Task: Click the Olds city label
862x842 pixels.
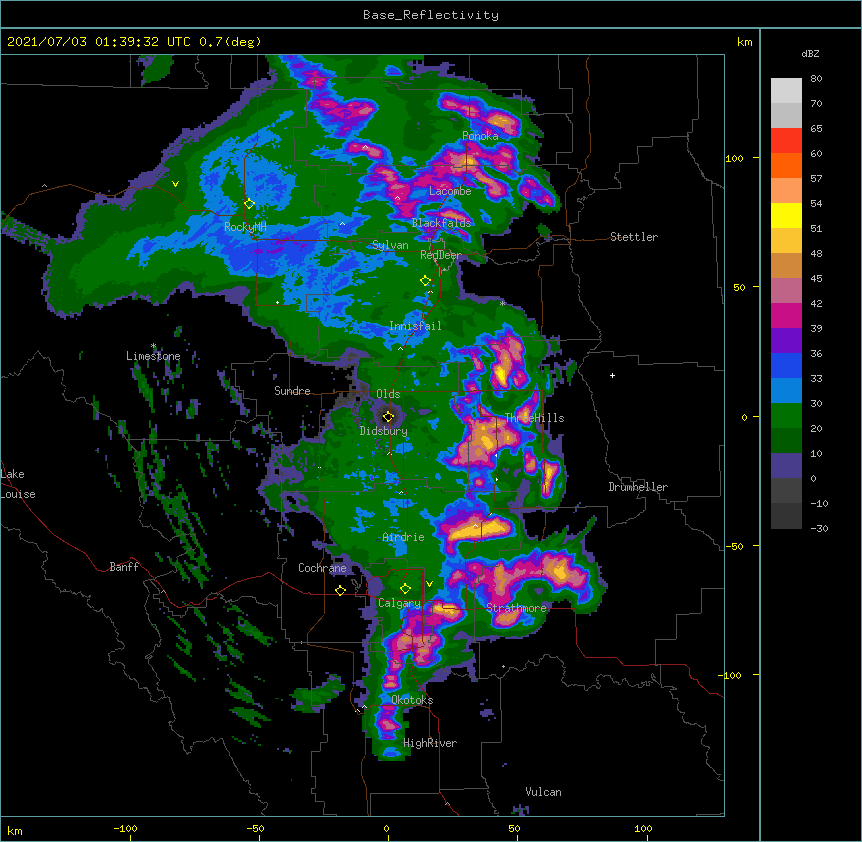Action: (x=388, y=394)
